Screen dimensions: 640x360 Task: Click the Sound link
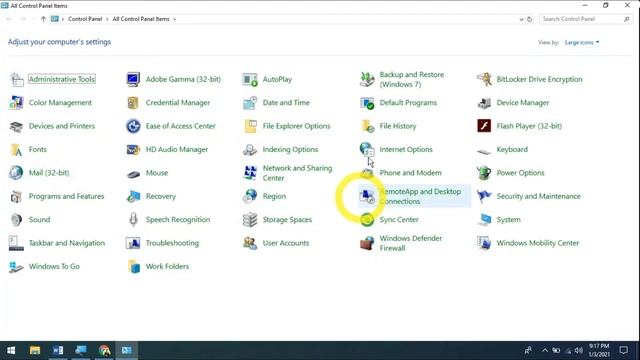39,220
